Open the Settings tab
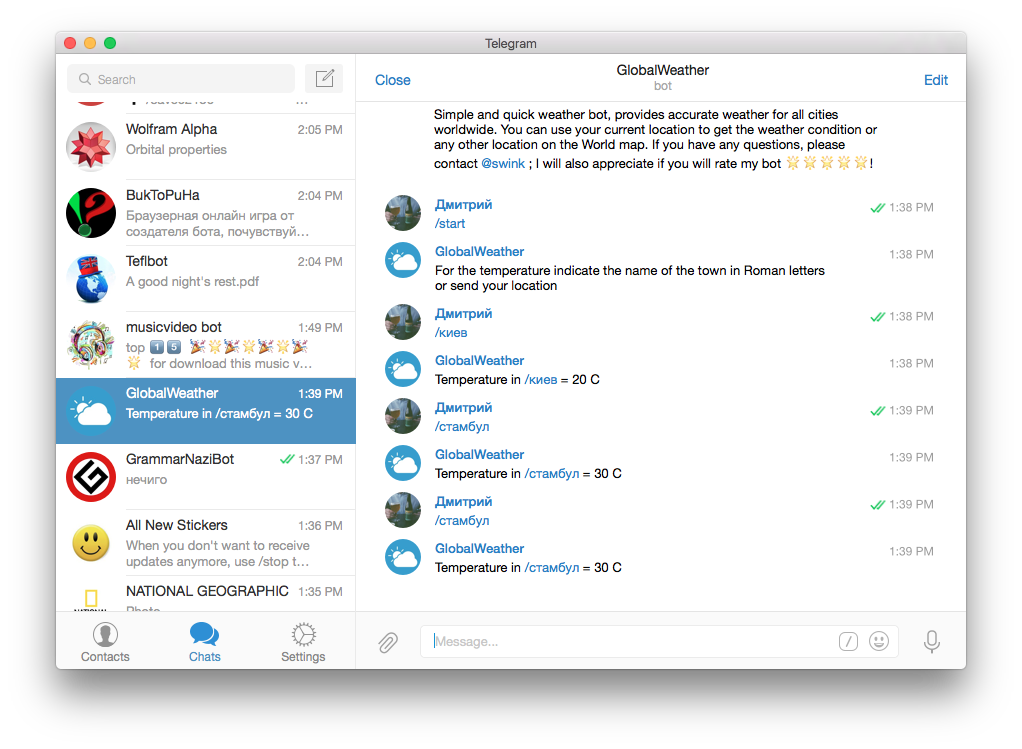This screenshot has width=1022, height=749. [303, 642]
